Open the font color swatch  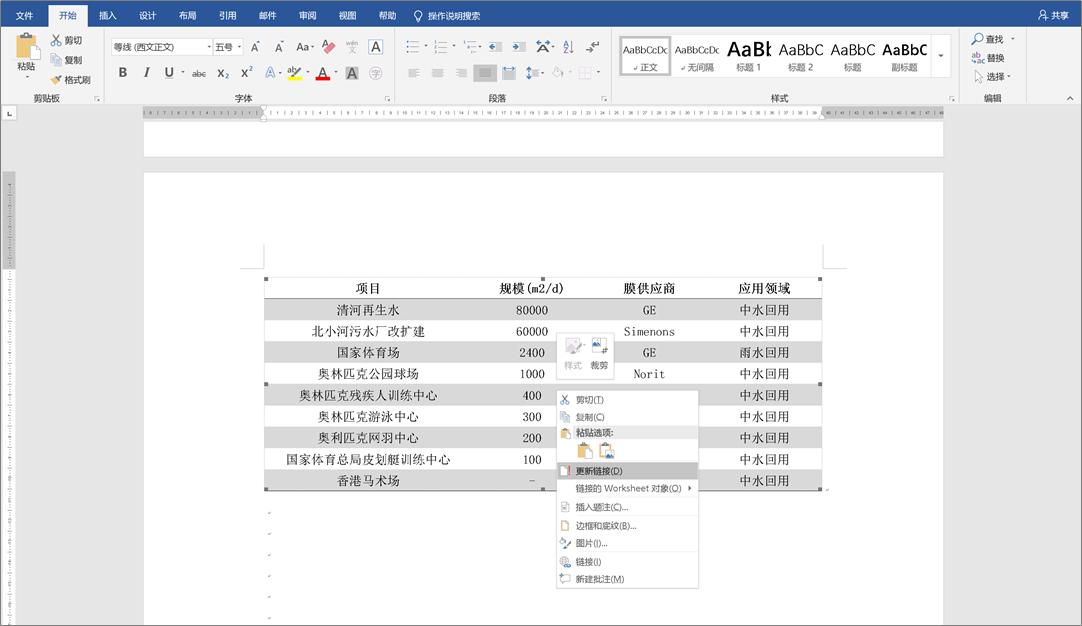point(322,73)
